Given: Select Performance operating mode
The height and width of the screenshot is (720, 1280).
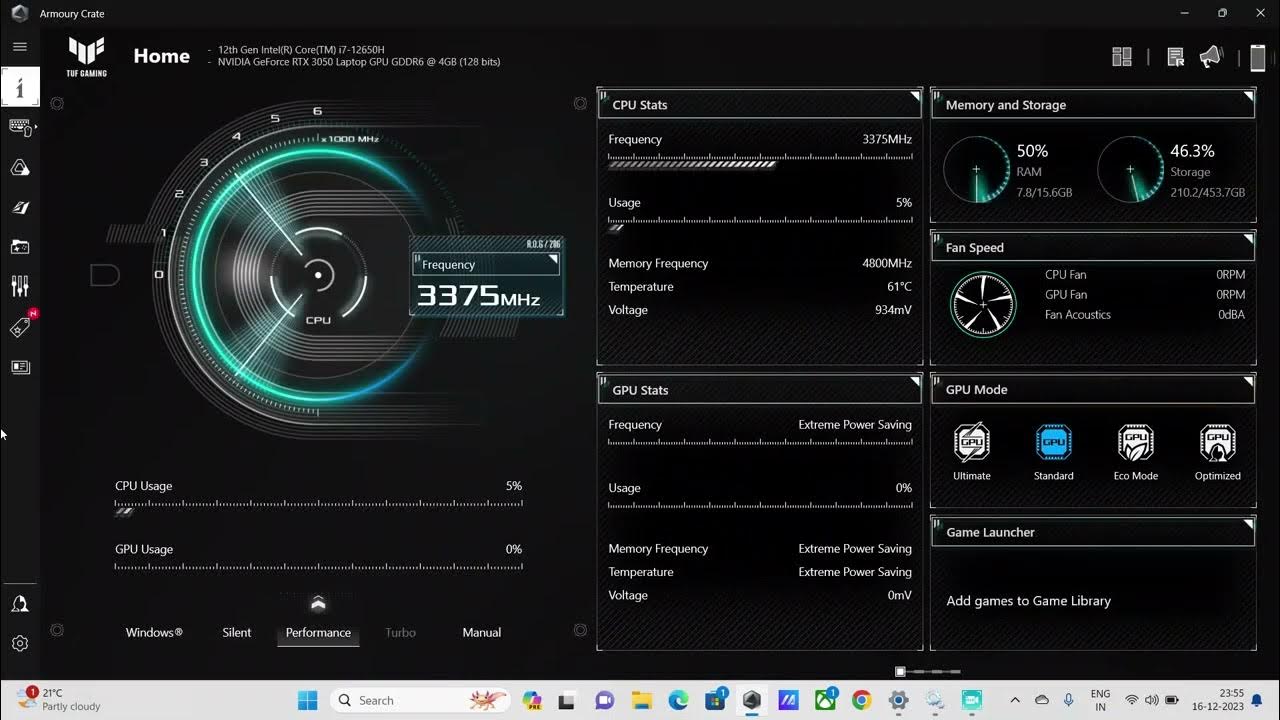Looking at the screenshot, I should [318, 633].
